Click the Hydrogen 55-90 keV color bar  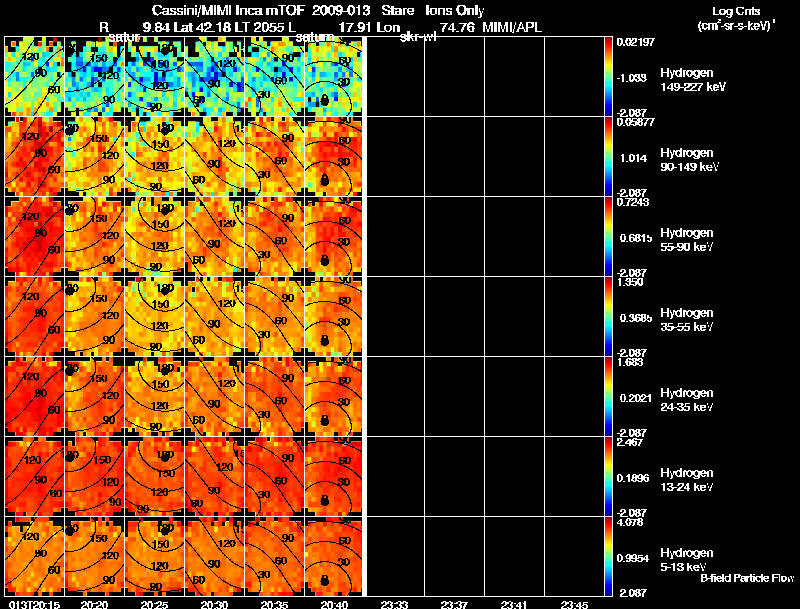click(608, 237)
